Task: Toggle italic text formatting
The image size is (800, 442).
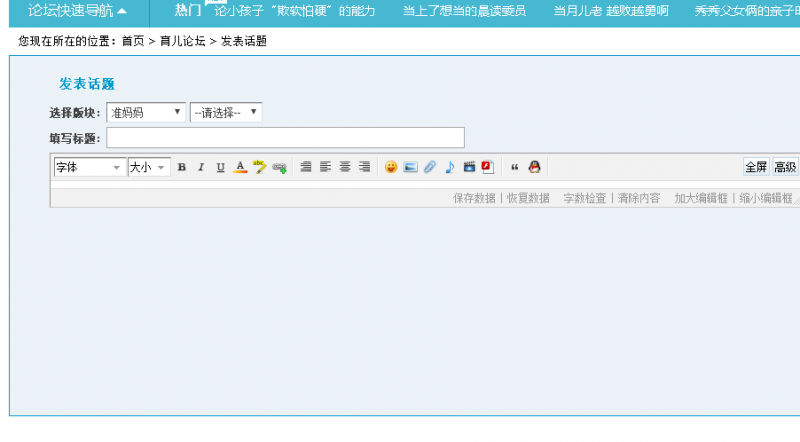Action: 201,167
